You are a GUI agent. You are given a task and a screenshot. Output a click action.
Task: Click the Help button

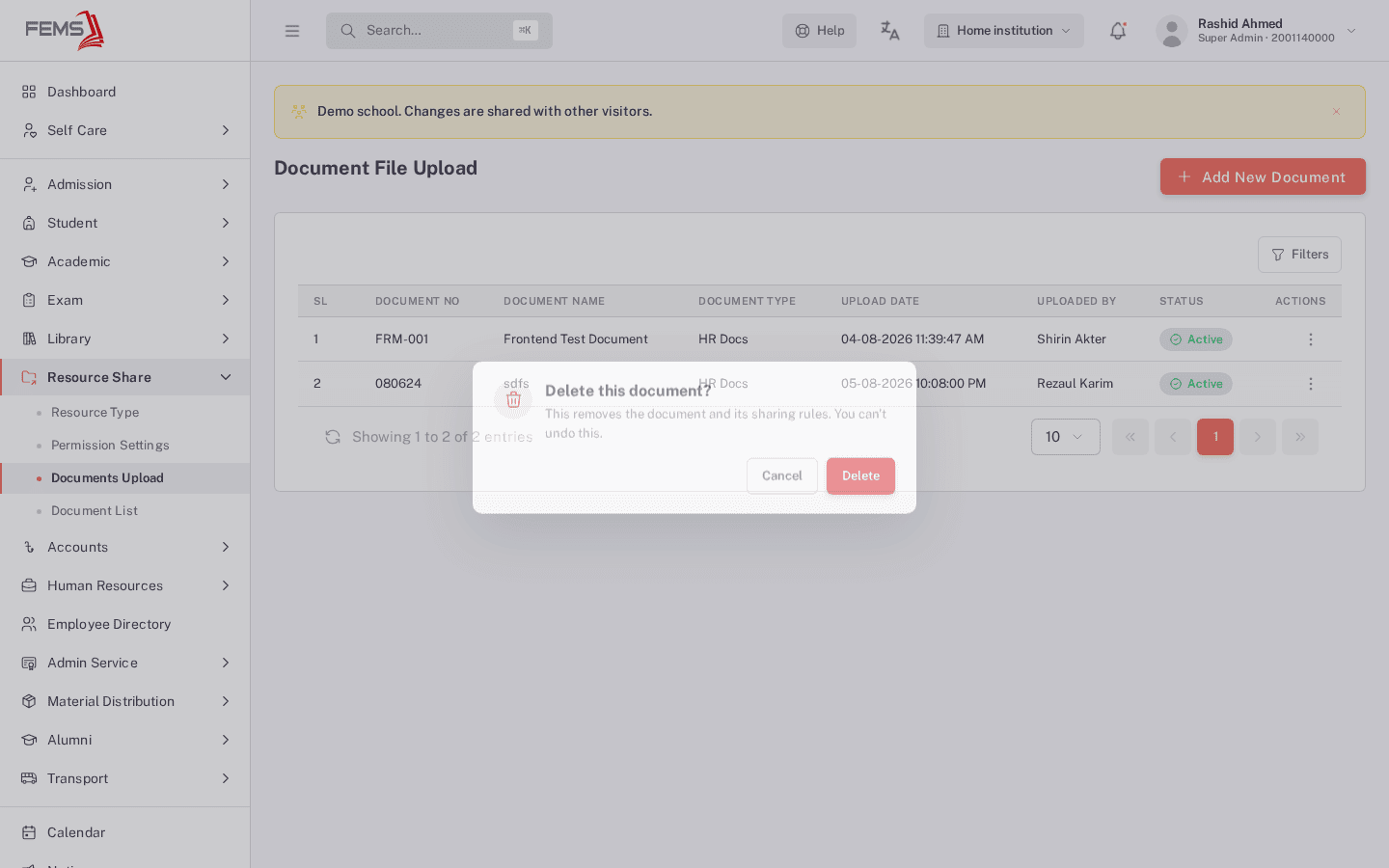819,31
